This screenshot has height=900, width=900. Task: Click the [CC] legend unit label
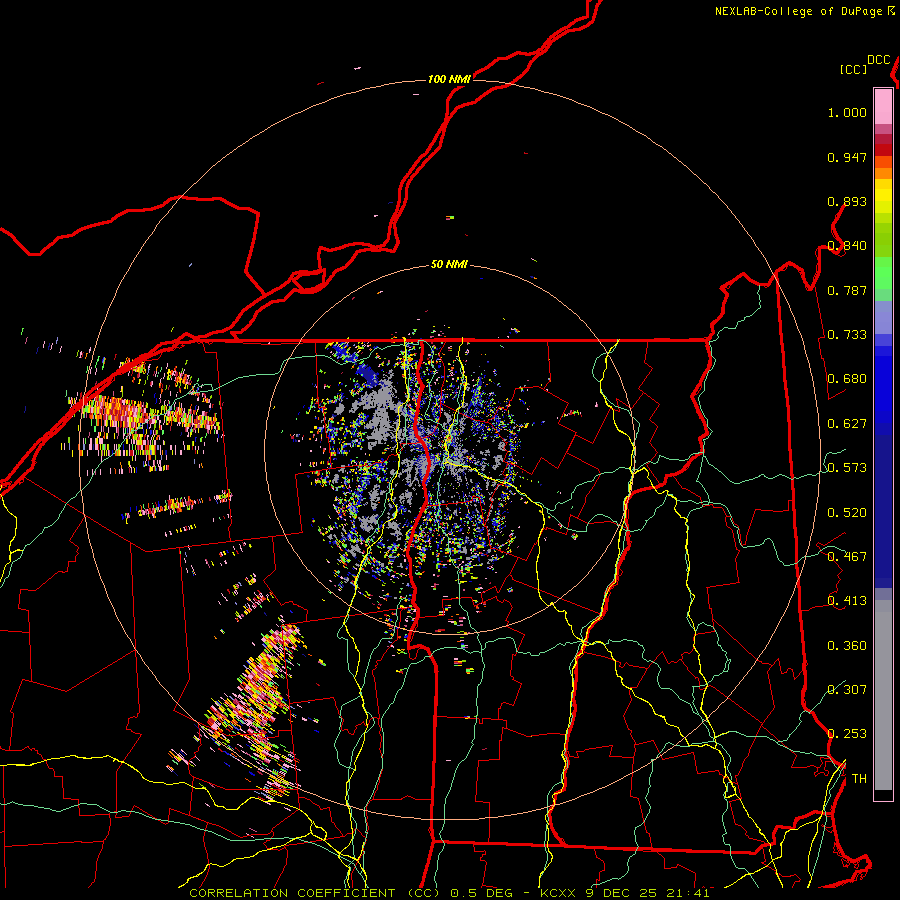[853, 69]
